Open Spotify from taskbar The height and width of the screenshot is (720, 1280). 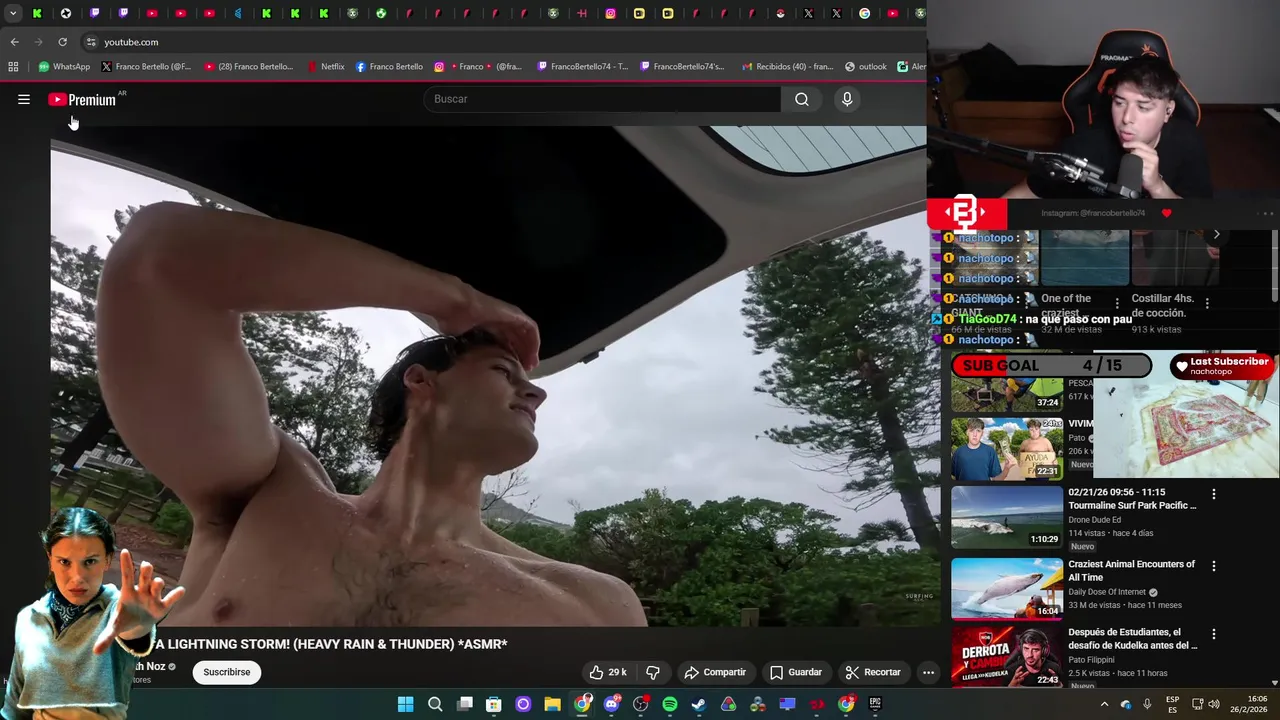click(670, 704)
